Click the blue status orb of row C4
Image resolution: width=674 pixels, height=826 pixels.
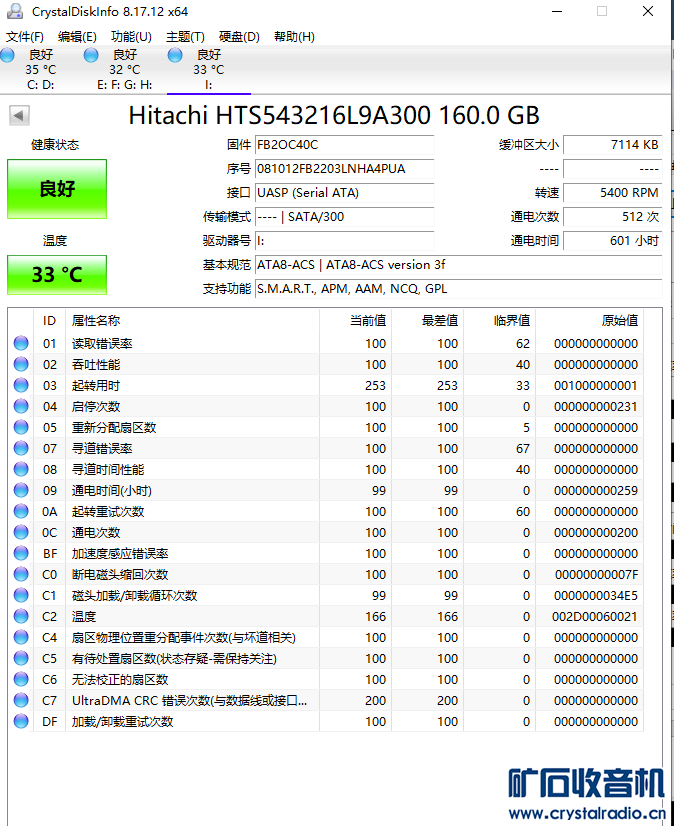pyautogui.click(x=21, y=637)
